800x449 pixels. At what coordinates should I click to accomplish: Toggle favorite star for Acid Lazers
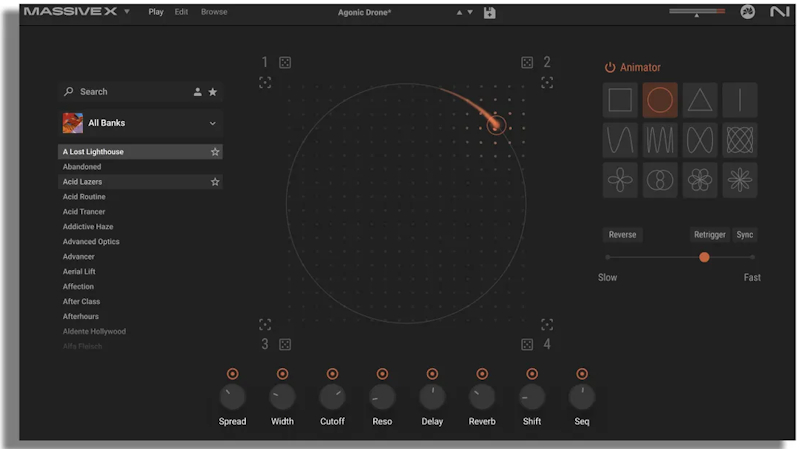tap(215, 182)
